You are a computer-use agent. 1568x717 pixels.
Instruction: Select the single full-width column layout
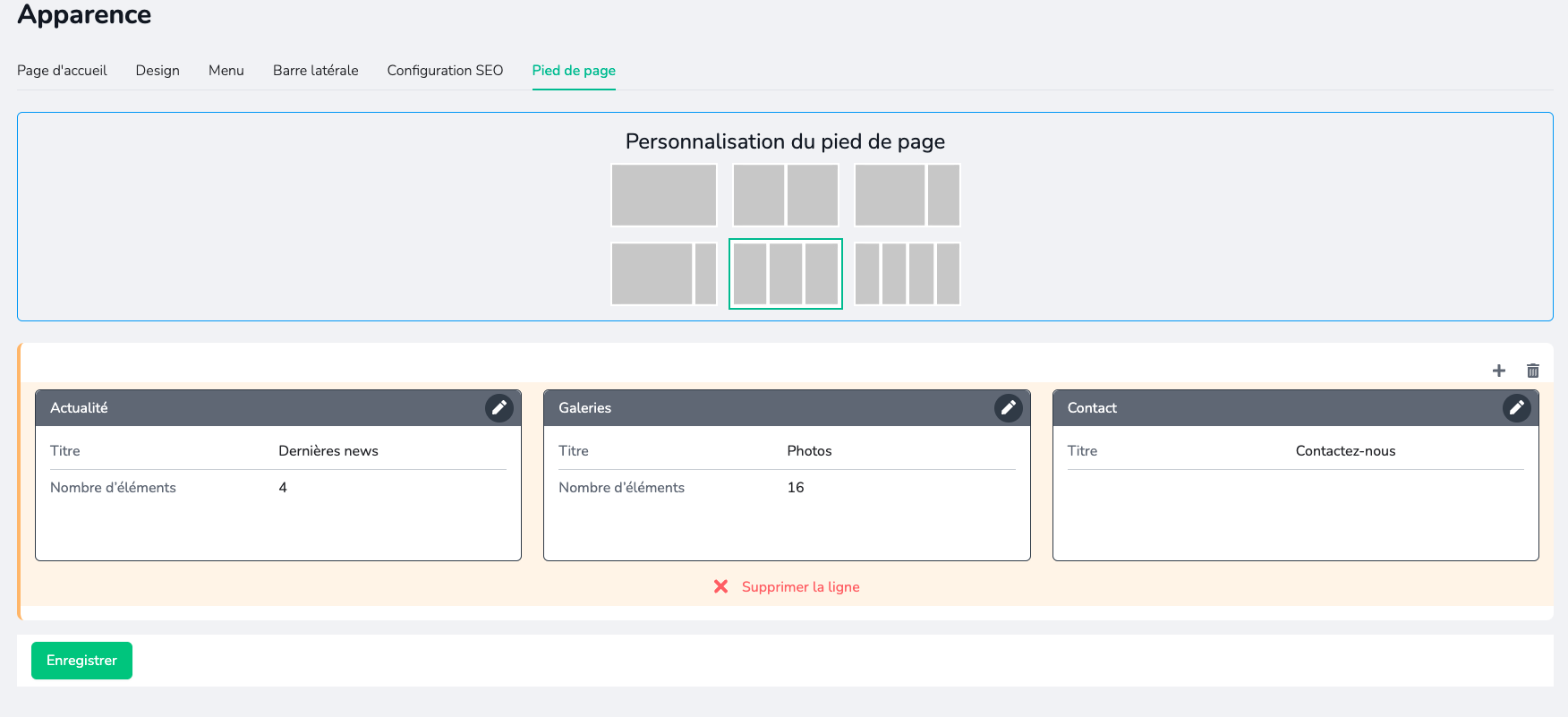point(664,195)
